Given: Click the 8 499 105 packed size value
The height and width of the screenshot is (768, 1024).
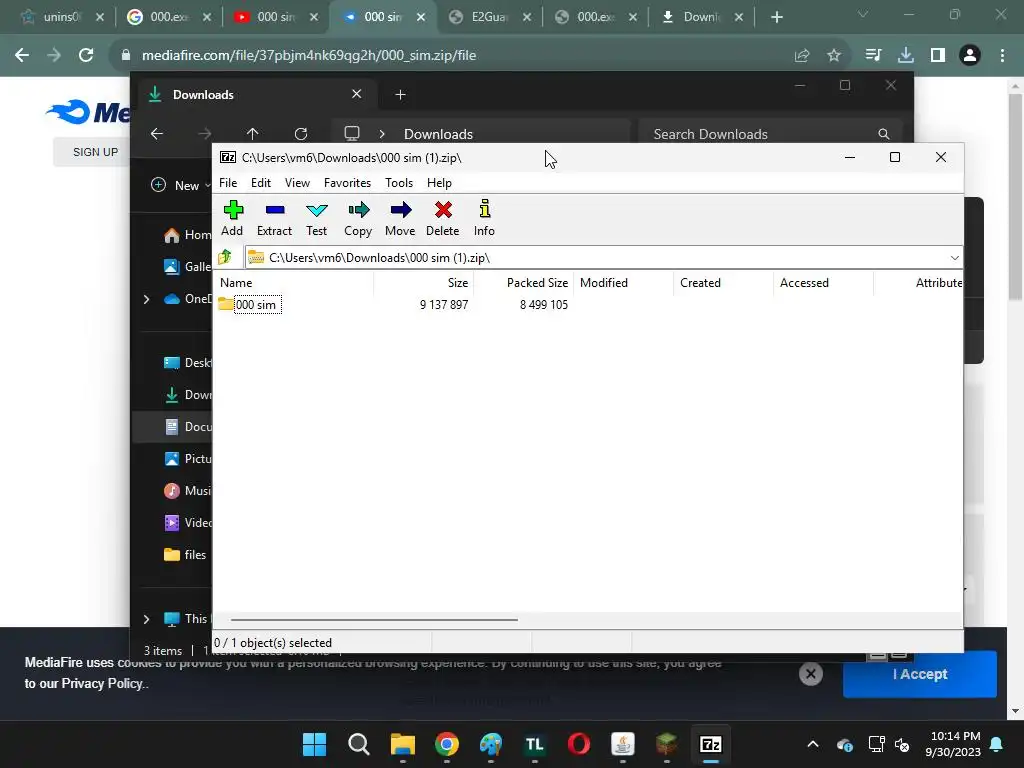Looking at the screenshot, I should pyautogui.click(x=544, y=305).
